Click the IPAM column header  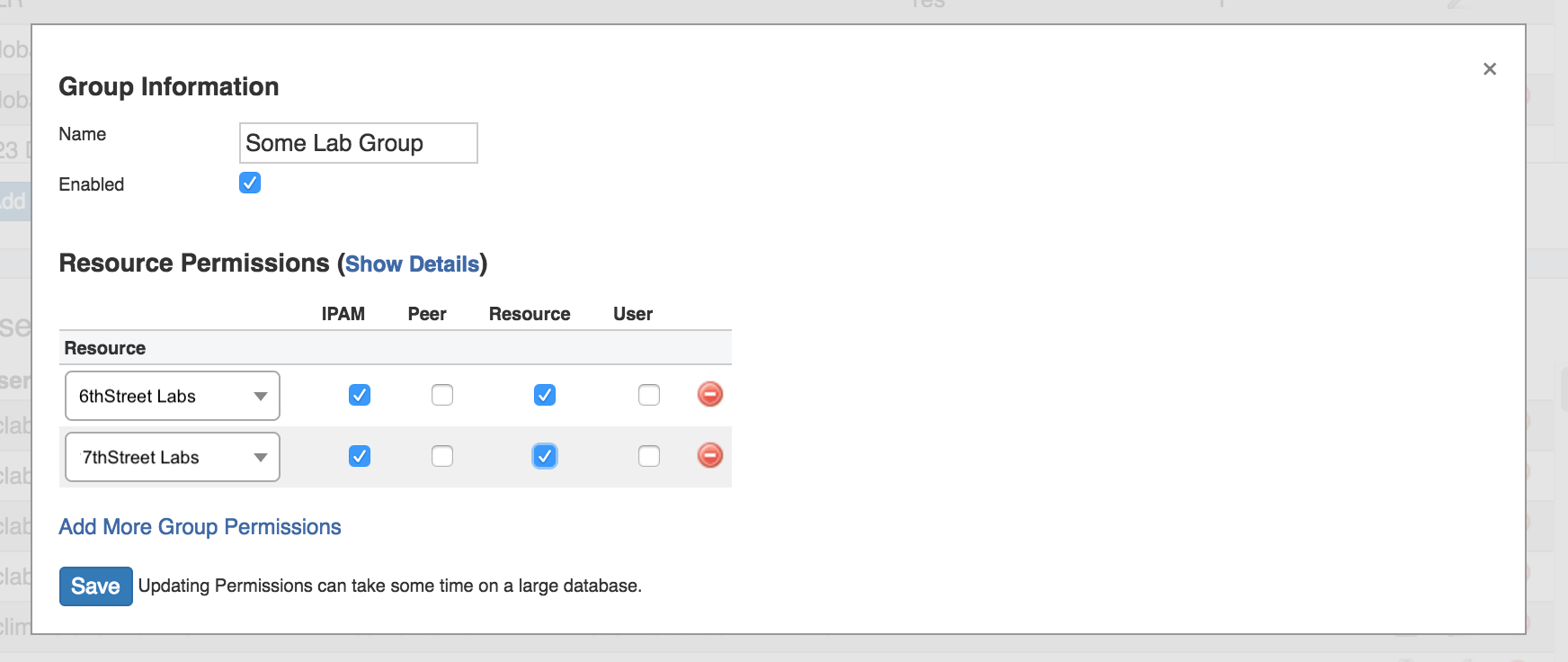(x=343, y=314)
